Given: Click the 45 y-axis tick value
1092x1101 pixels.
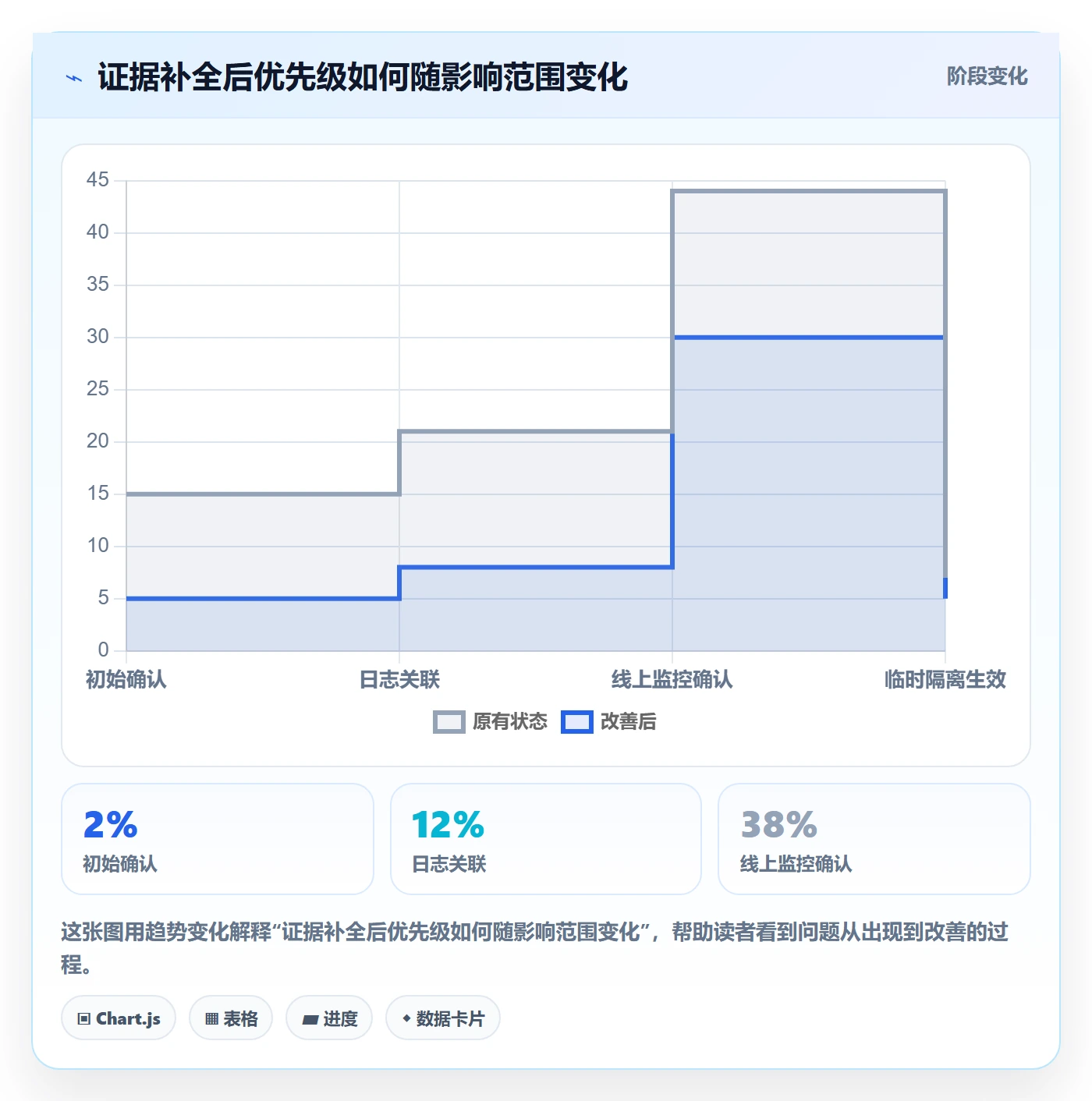Looking at the screenshot, I should tap(97, 180).
